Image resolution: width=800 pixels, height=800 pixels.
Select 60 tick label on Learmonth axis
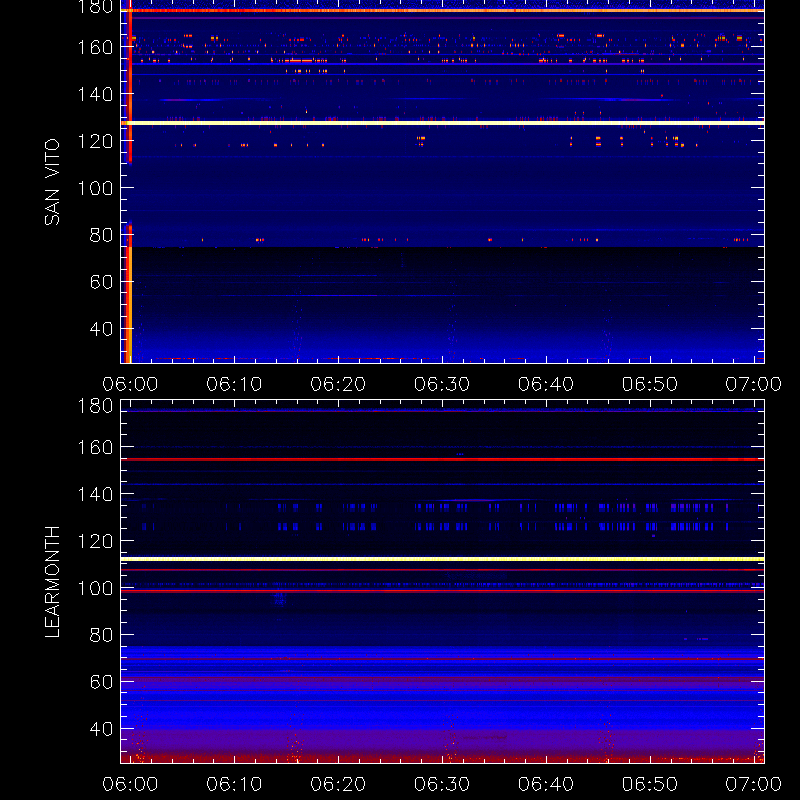tap(101, 682)
